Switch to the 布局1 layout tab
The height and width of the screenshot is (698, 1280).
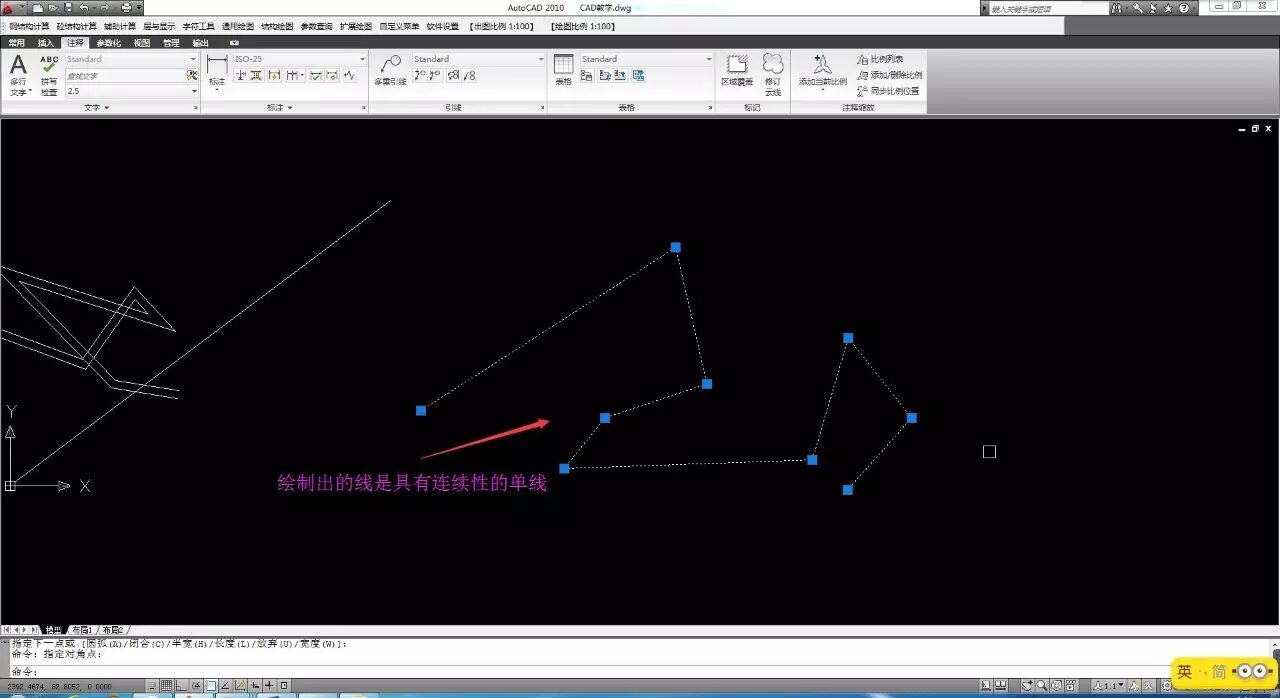[x=82, y=630]
